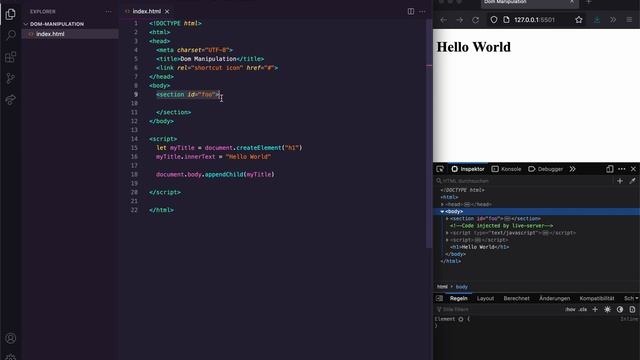Select the live-server comment node
Image resolution: width=640 pixels, height=360 pixels.
502,226
